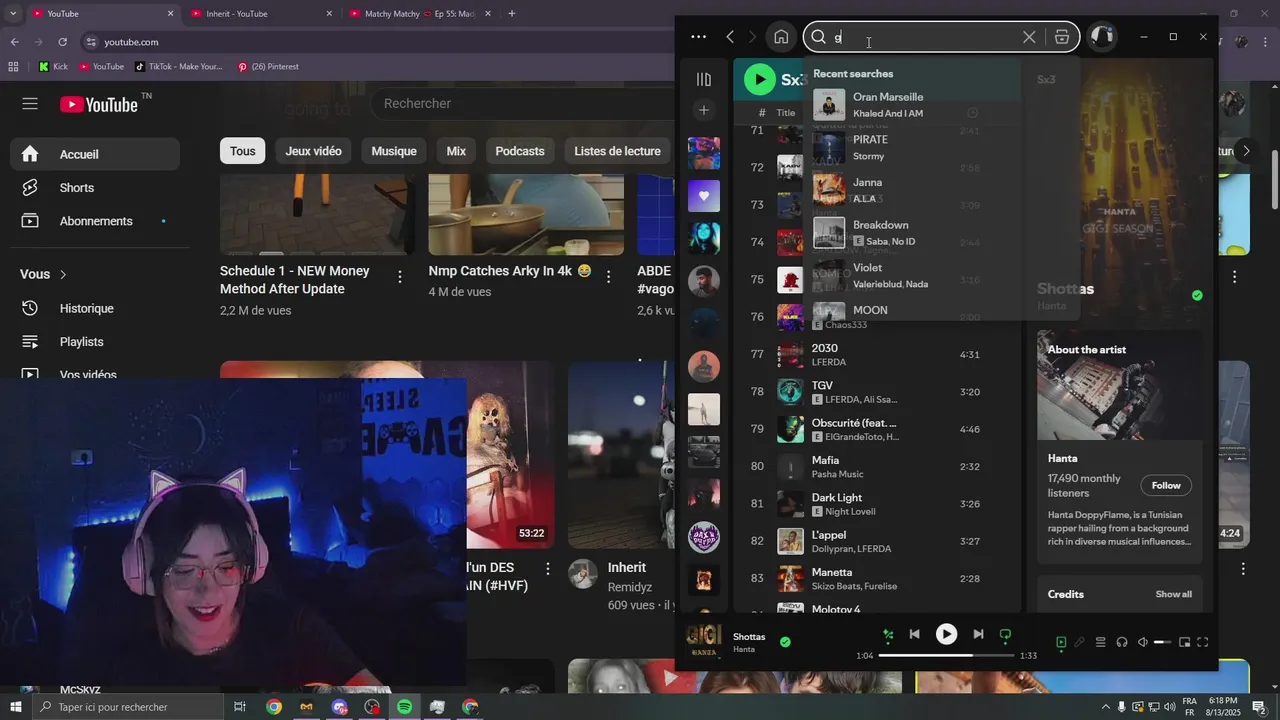This screenshot has width=1280, height=720.
Task: Open Abonnements in YouTube sidebar
Action: click(95, 221)
